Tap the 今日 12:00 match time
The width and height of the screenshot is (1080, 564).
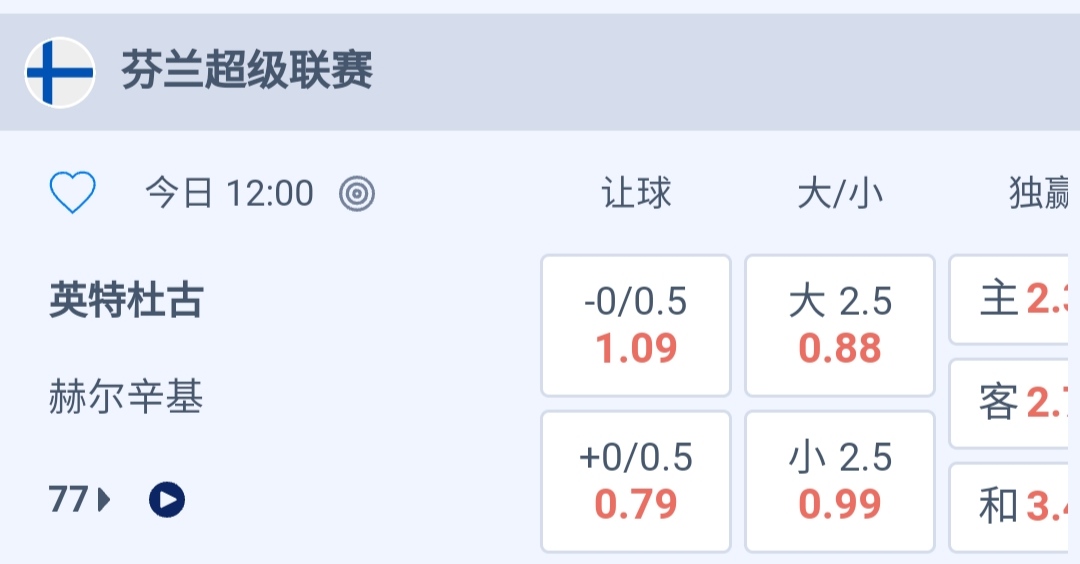pos(229,193)
